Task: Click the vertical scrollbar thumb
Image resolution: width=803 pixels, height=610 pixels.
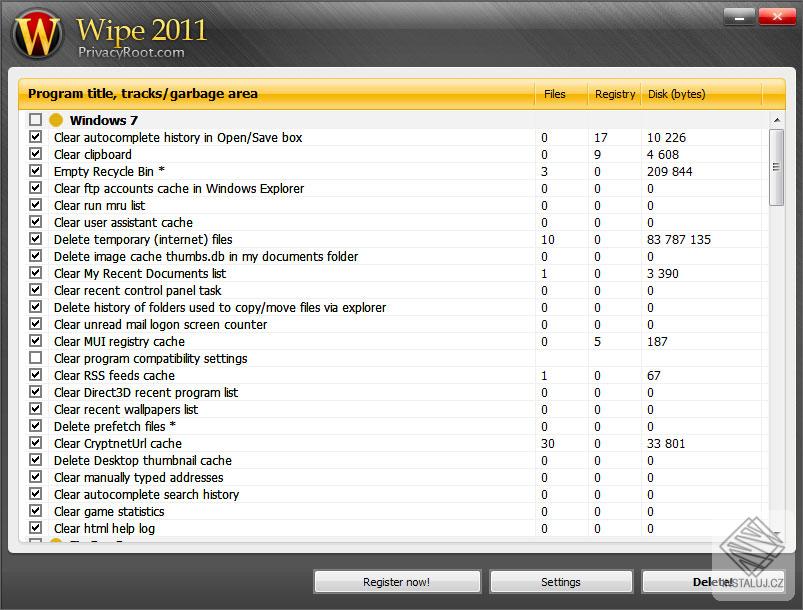Action: (776, 167)
